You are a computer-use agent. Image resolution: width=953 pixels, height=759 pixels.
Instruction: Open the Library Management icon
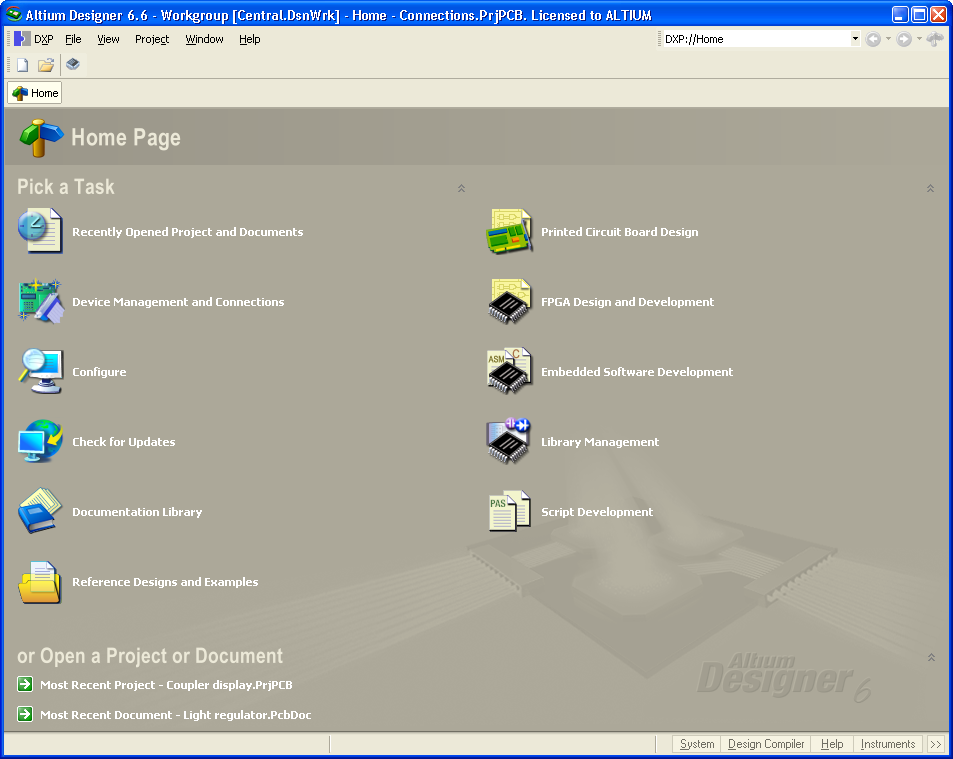point(509,441)
